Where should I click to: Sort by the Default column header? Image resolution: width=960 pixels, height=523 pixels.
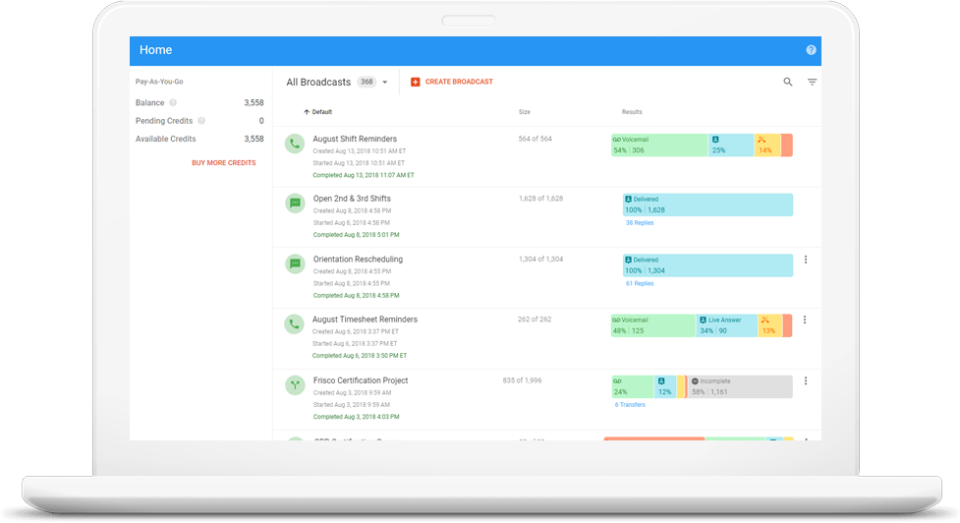click(x=318, y=112)
